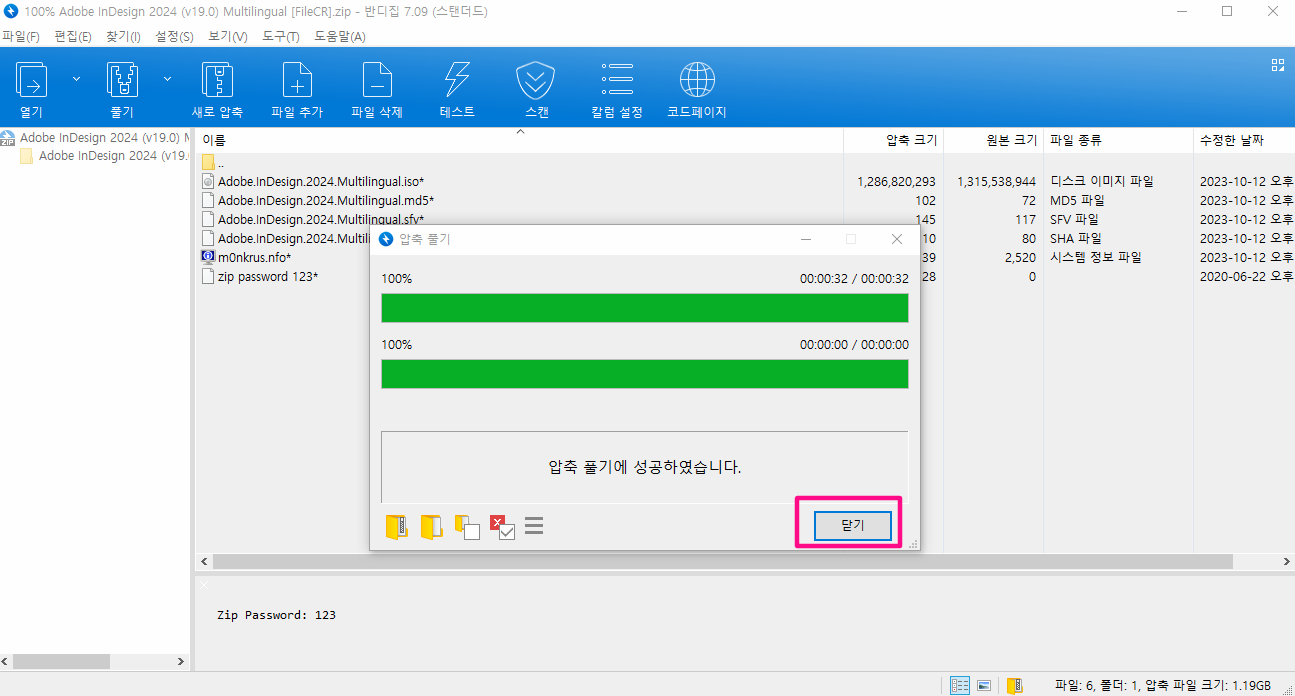Click the 파일 추가 (Add file) icon
Screen dimensions: 1295x696
(x=297, y=79)
